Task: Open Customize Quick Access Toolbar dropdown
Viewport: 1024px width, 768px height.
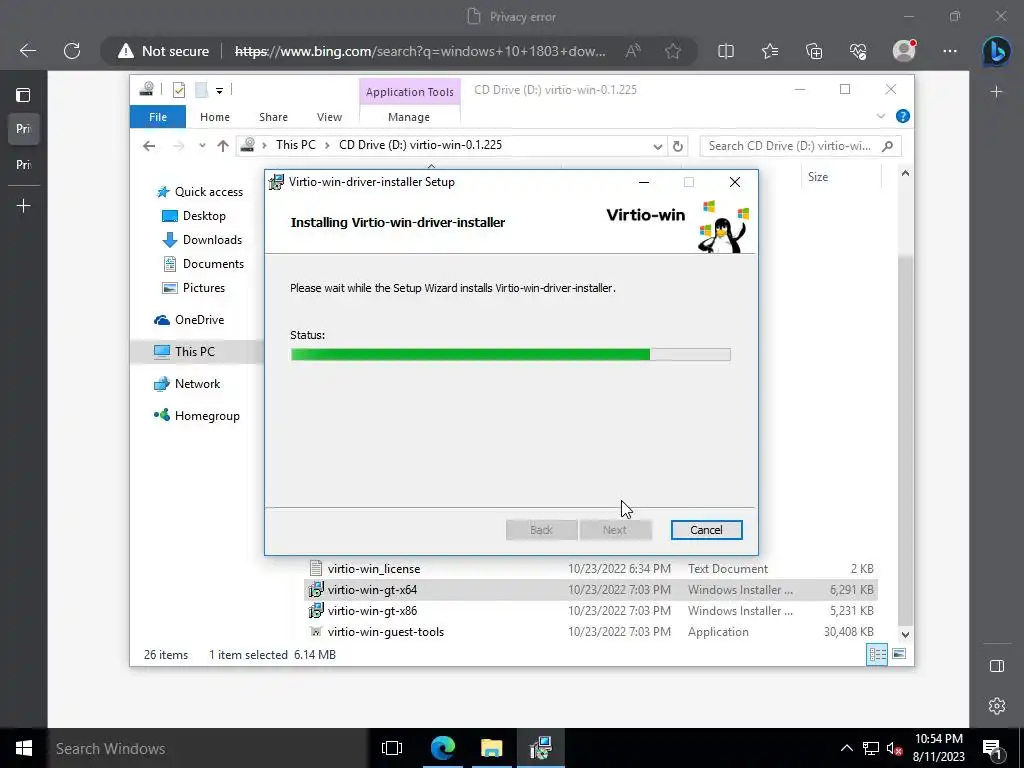Action: [219, 91]
